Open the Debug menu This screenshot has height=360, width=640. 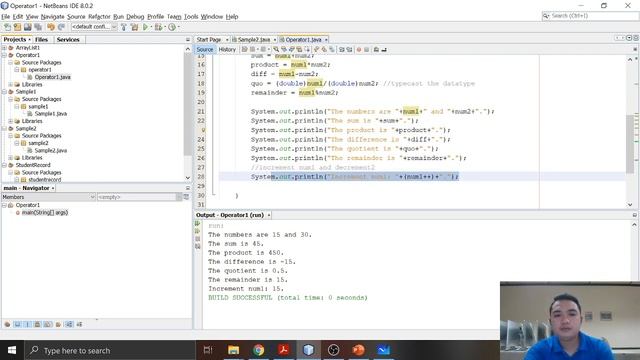pyautogui.click(x=135, y=17)
